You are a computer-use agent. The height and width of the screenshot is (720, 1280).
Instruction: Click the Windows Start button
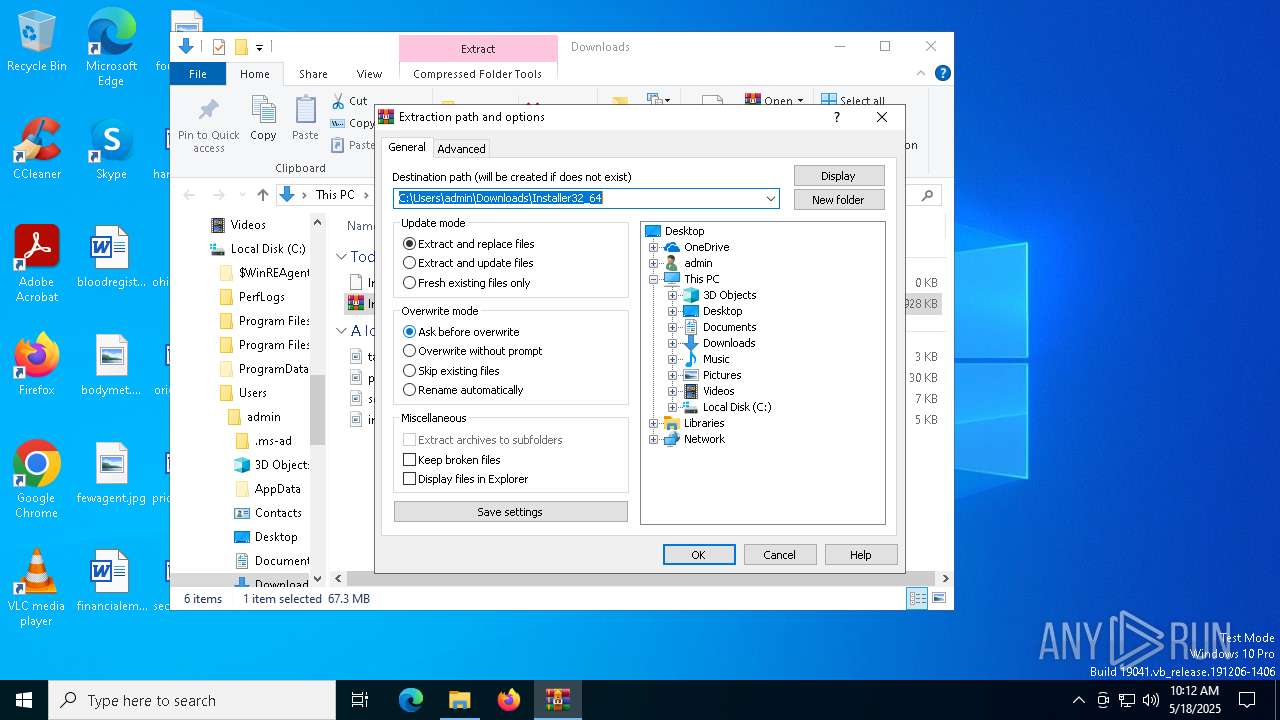point(24,700)
